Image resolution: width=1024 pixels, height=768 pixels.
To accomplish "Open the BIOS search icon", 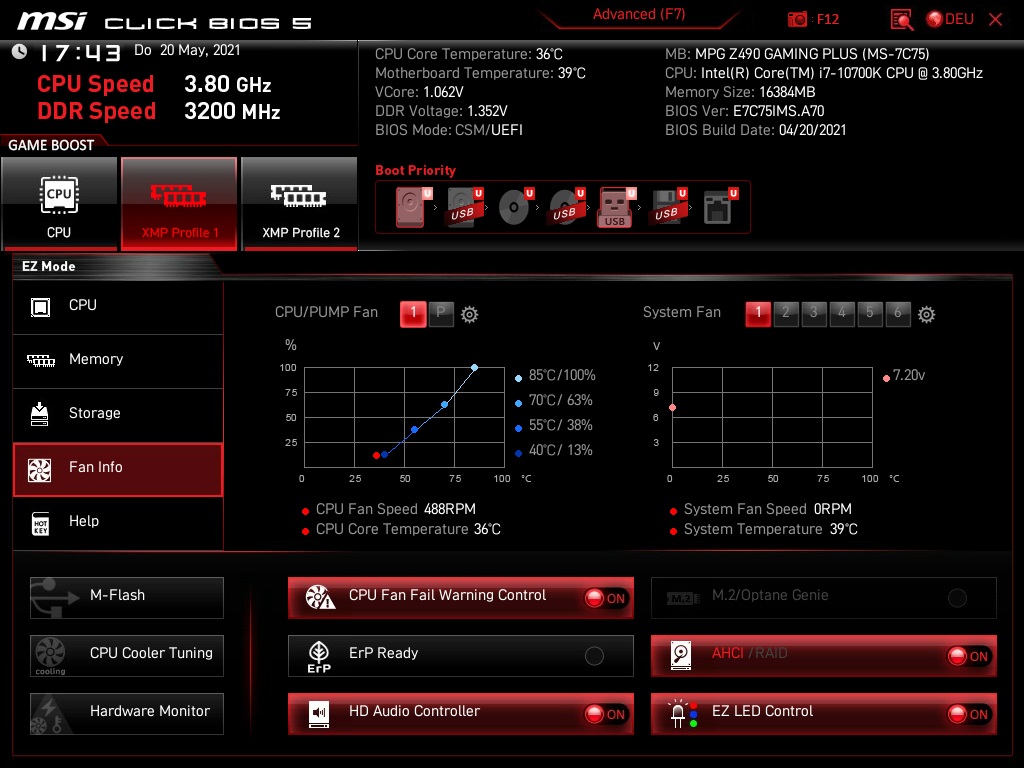I will click(902, 20).
